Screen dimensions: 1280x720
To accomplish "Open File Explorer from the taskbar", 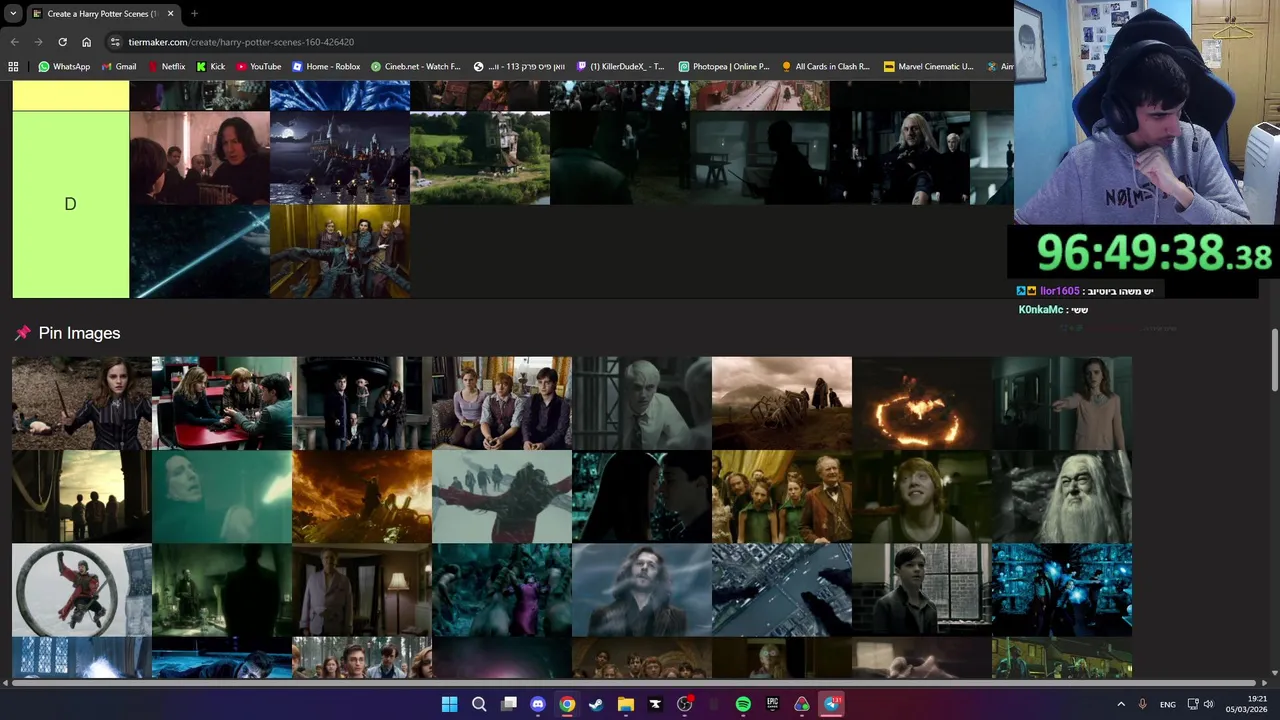I will click(626, 704).
